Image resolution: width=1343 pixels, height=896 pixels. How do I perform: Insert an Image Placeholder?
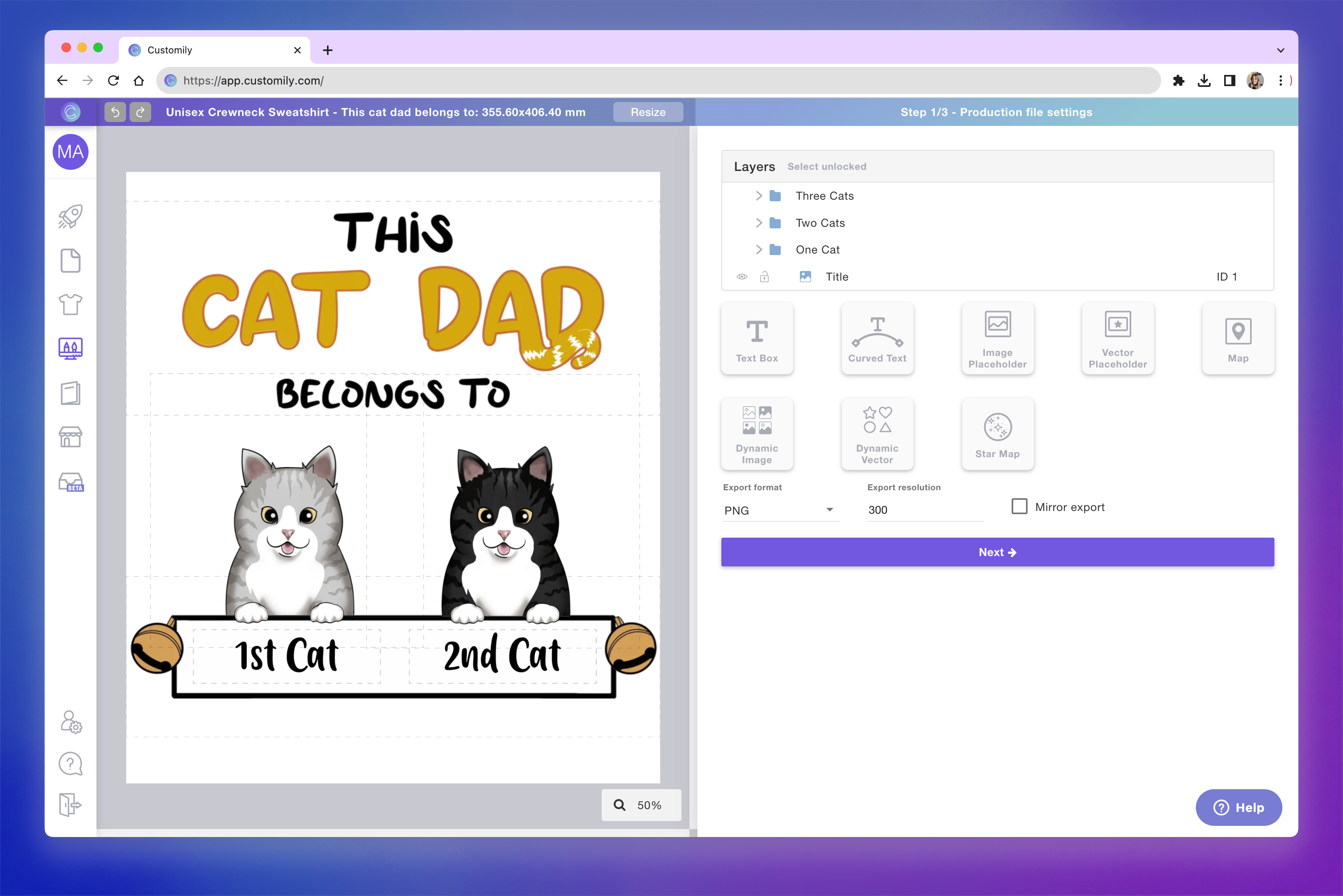tap(997, 338)
